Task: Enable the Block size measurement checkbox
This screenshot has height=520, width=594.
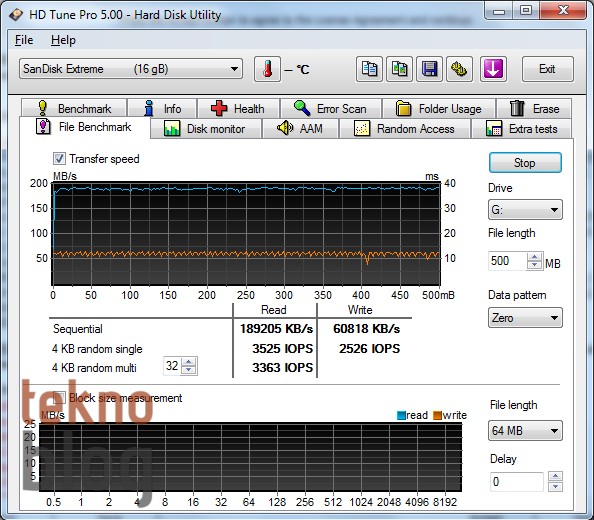Action: (x=59, y=398)
